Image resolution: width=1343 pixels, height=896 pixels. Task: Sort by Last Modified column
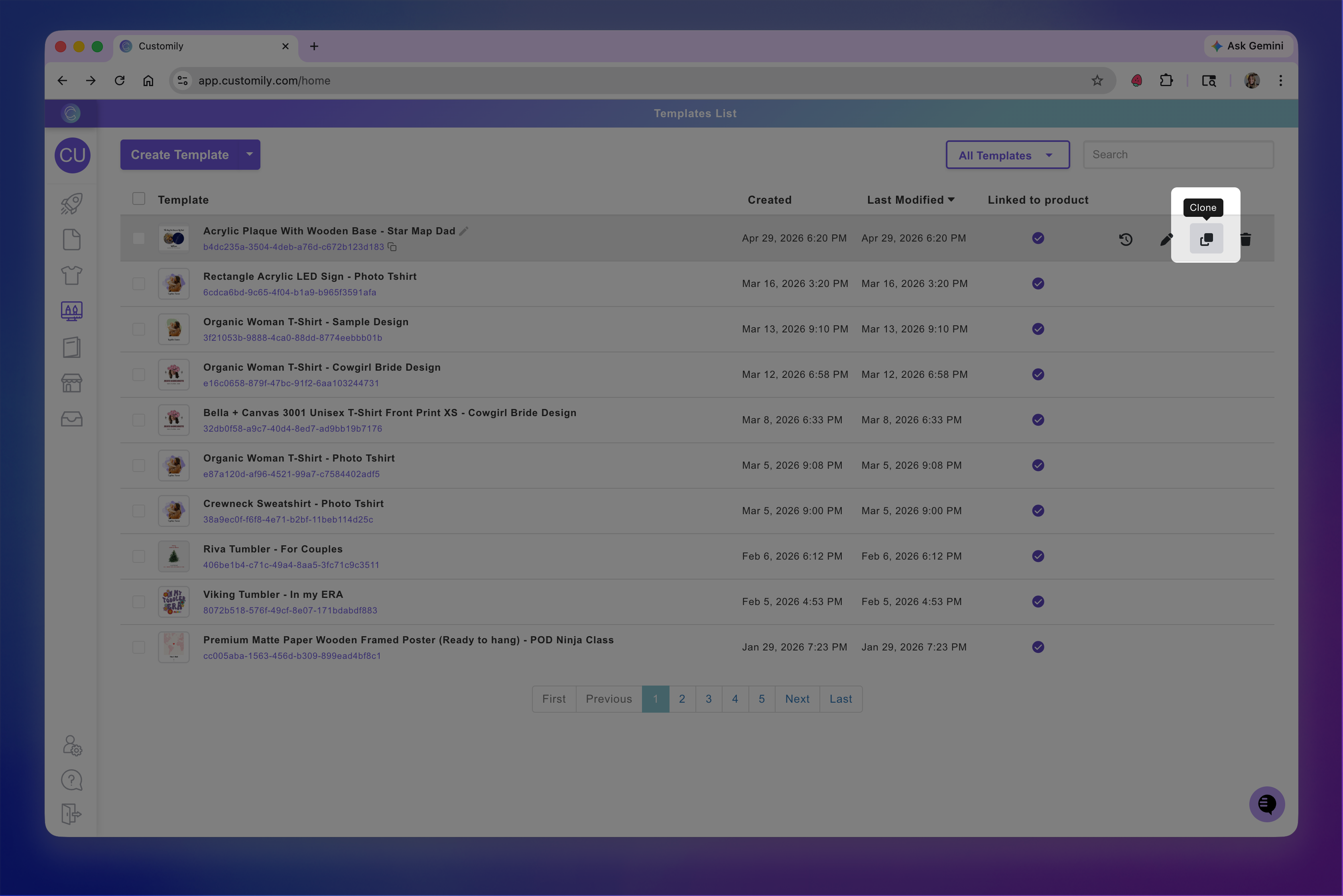[911, 200]
